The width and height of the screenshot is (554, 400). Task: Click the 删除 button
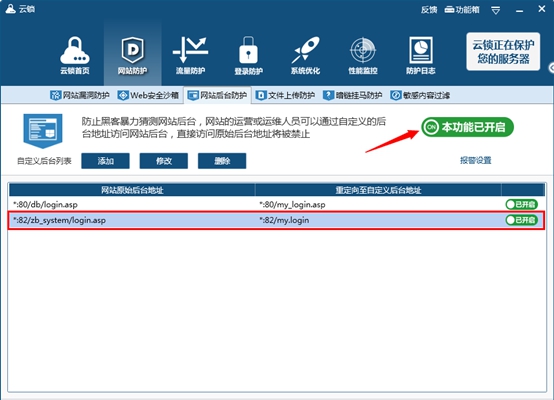pyautogui.click(x=222, y=161)
